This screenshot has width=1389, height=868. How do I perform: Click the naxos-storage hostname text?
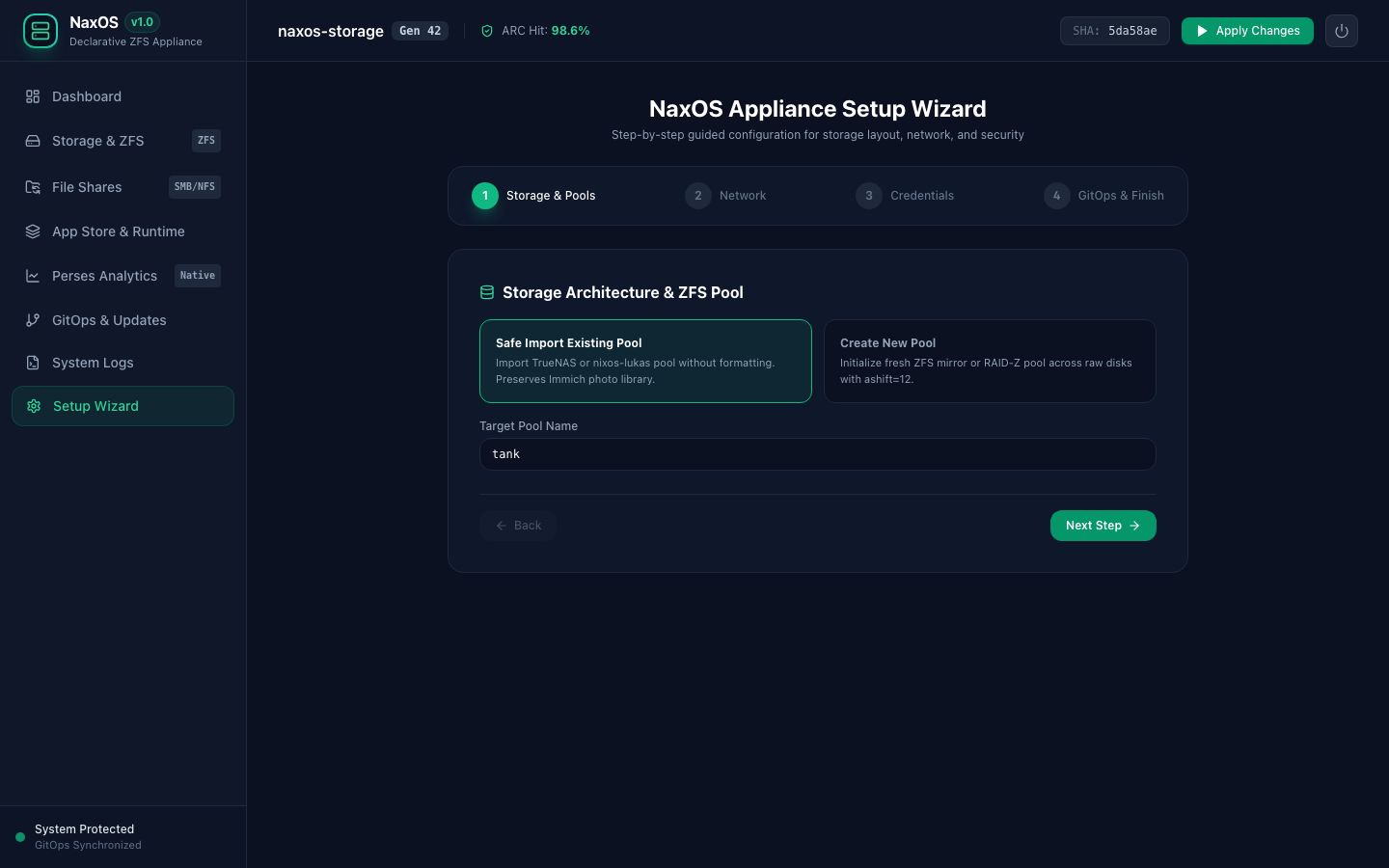(331, 31)
